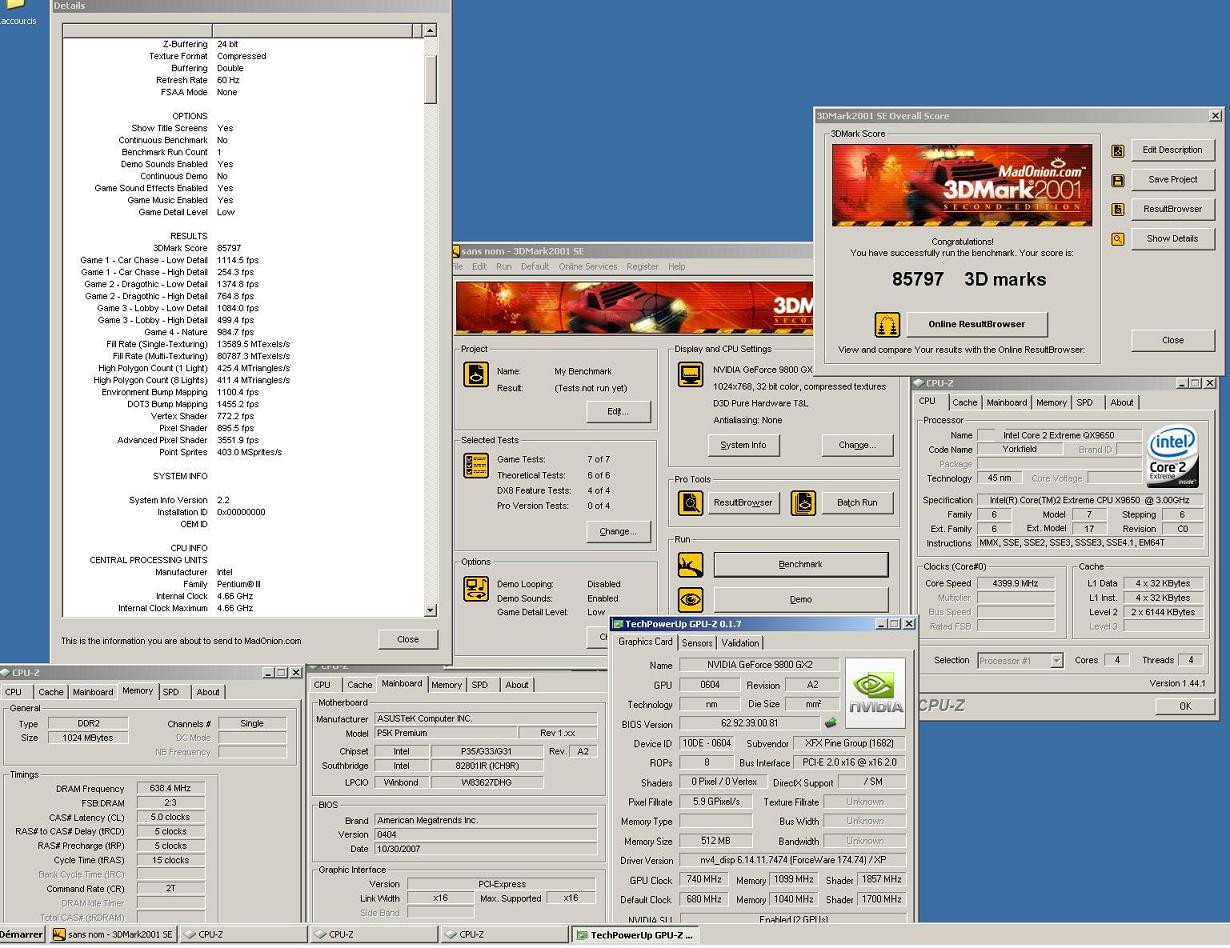Click the DRAM Frequency 638.4 MHz value
The height and width of the screenshot is (948, 1230).
170,789
